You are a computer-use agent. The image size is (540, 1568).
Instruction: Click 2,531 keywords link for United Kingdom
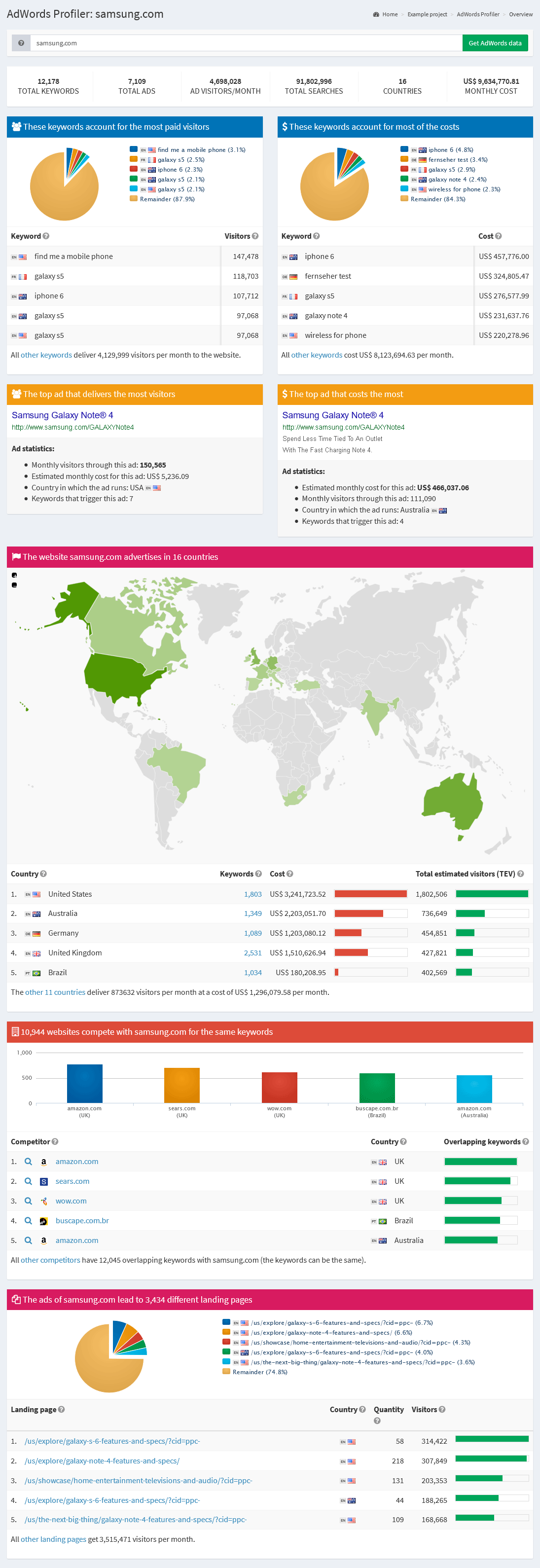tap(252, 953)
